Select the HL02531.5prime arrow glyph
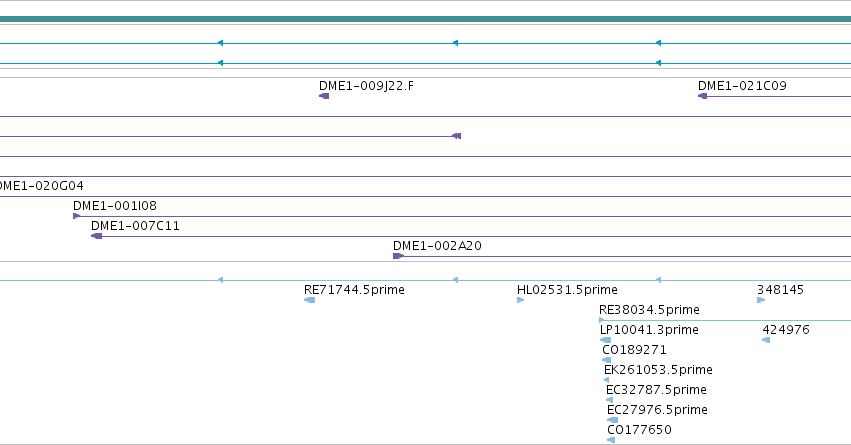Screen dimensions: 851x445 tap(520, 300)
